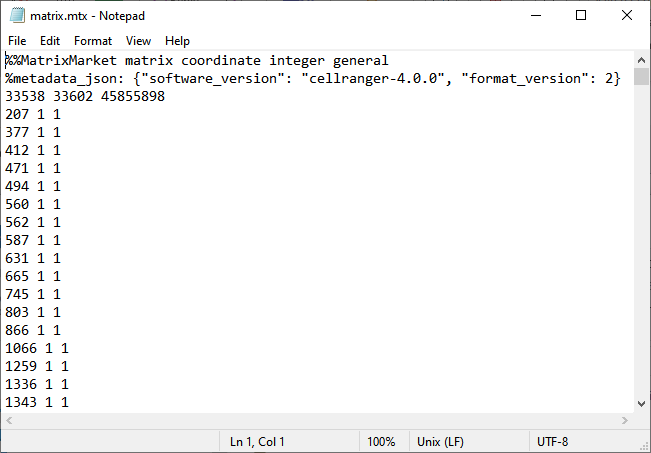Maximize the Notepad window
Viewport: 651px width, 453px height.
(x=581, y=15)
